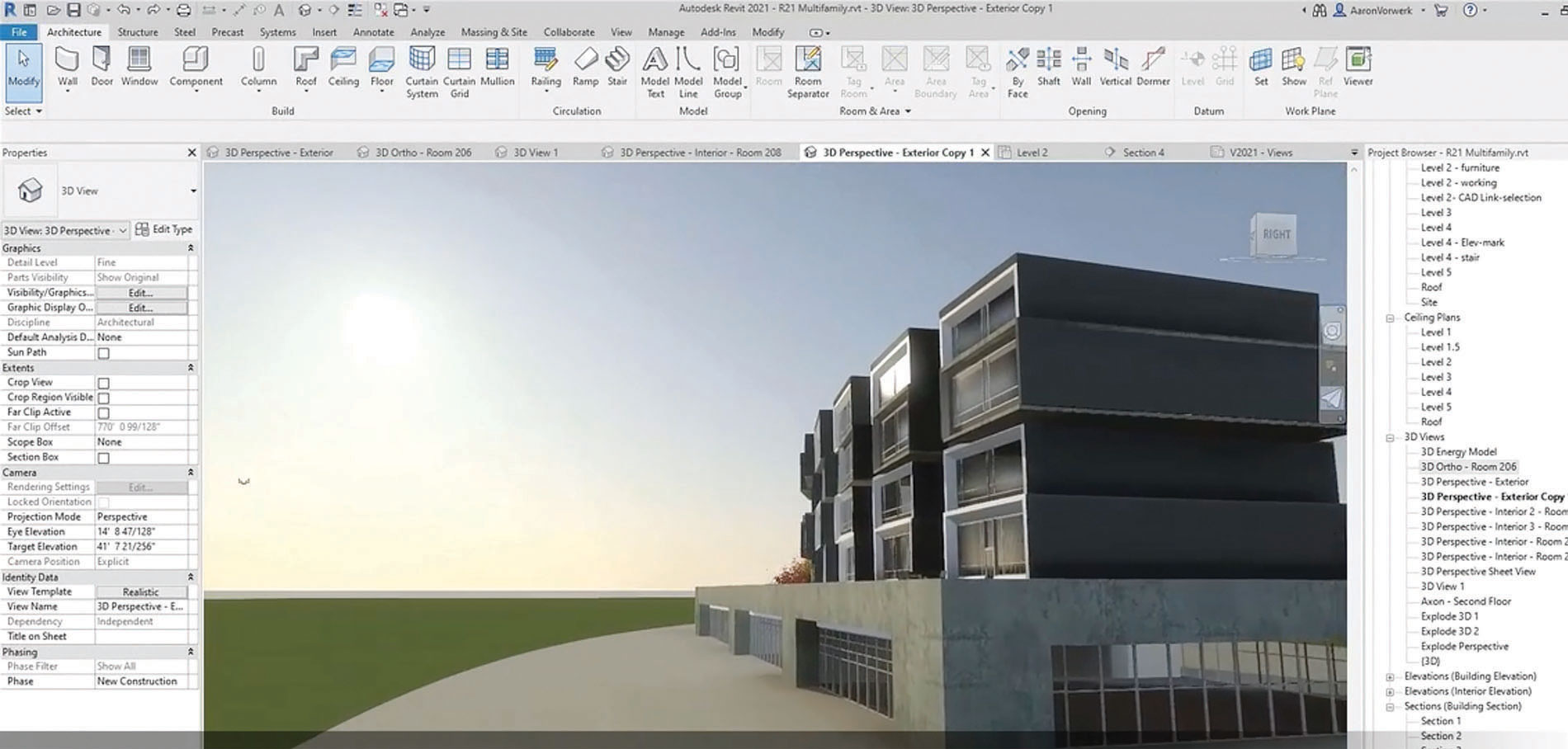
Task: Select the Shaft opening tool
Action: pyautogui.click(x=1049, y=68)
